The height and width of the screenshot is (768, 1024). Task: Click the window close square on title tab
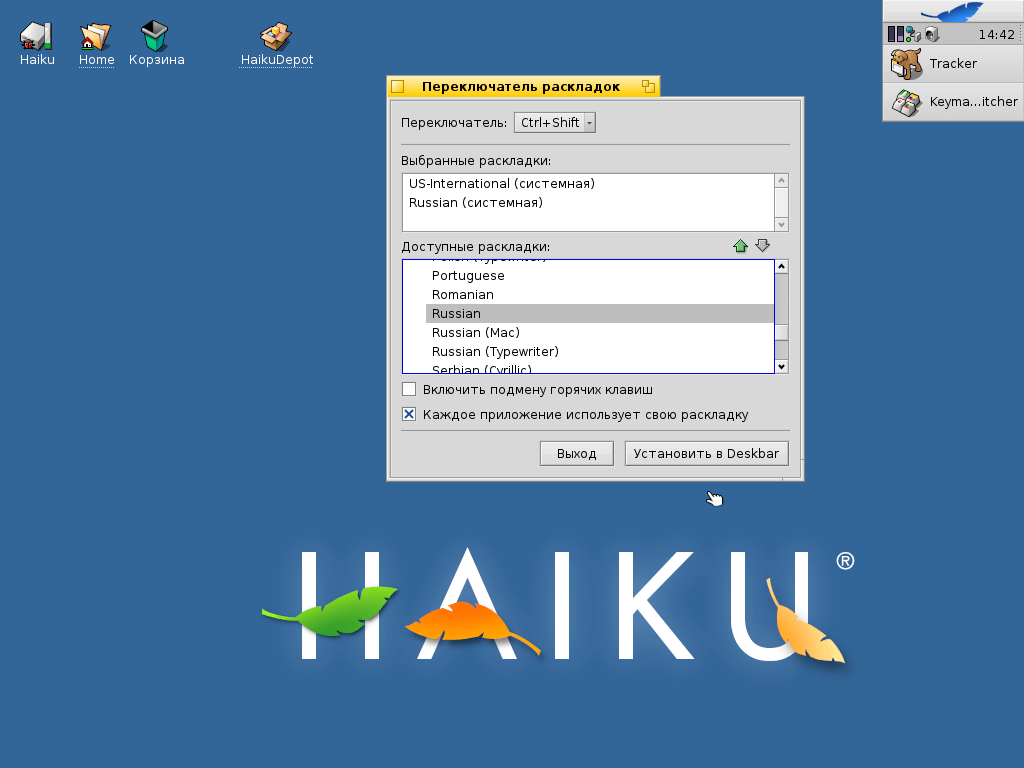click(398, 86)
